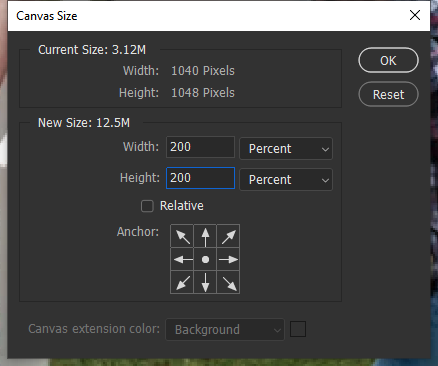Click the 'Anchor:' label
This screenshot has height=366, width=438.
pyautogui.click(x=138, y=232)
